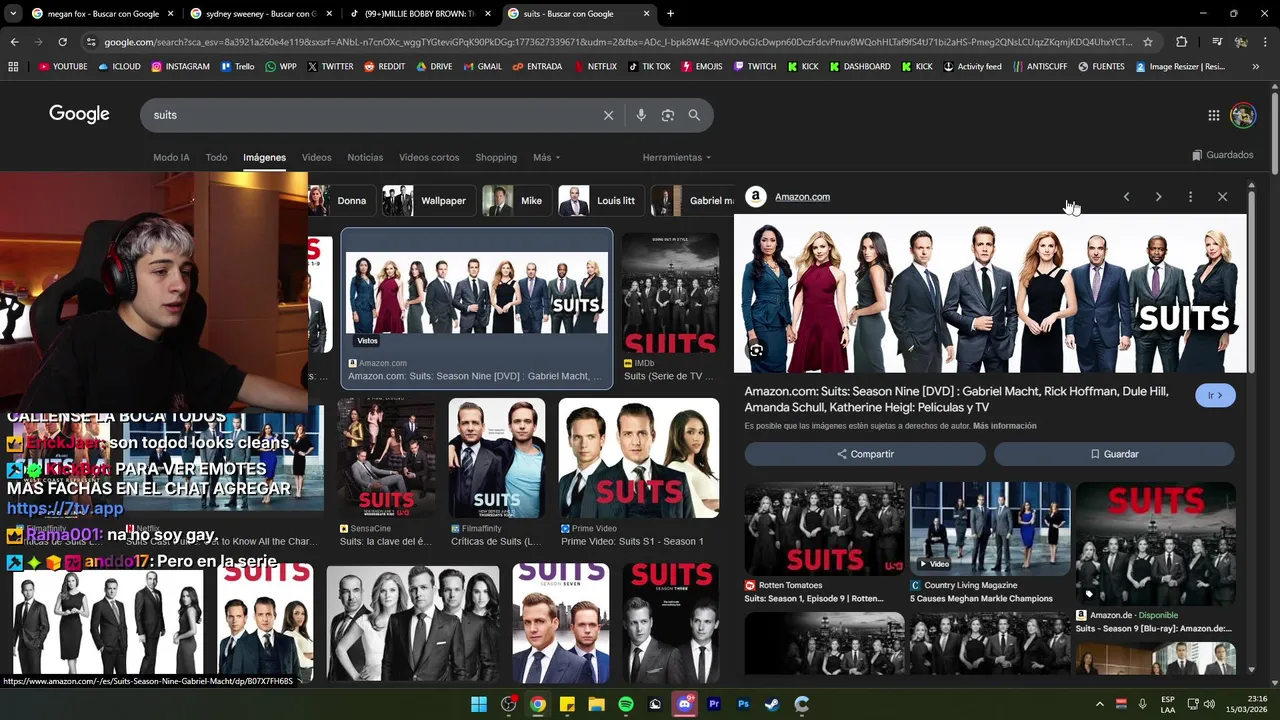Reload the page
The height and width of the screenshot is (720, 1280).
(x=62, y=42)
